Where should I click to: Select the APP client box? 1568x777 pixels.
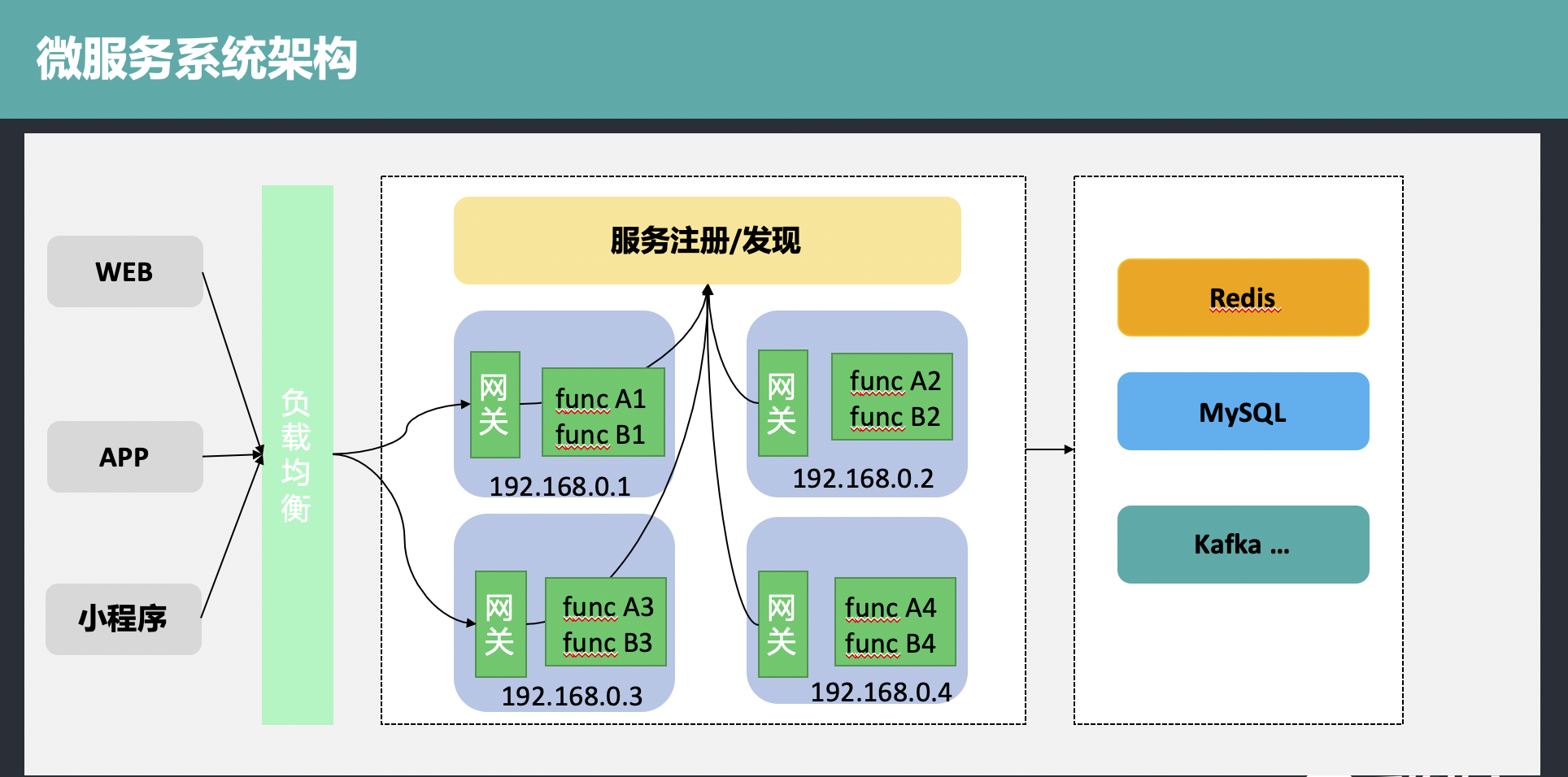click(x=124, y=457)
